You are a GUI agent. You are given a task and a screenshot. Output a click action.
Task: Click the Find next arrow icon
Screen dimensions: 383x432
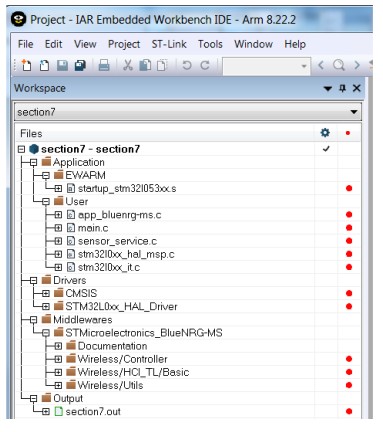click(x=357, y=65)
